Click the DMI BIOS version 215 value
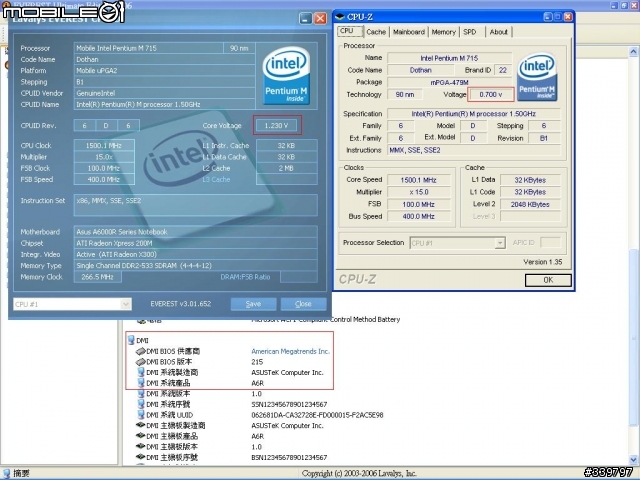 [257, 362]
